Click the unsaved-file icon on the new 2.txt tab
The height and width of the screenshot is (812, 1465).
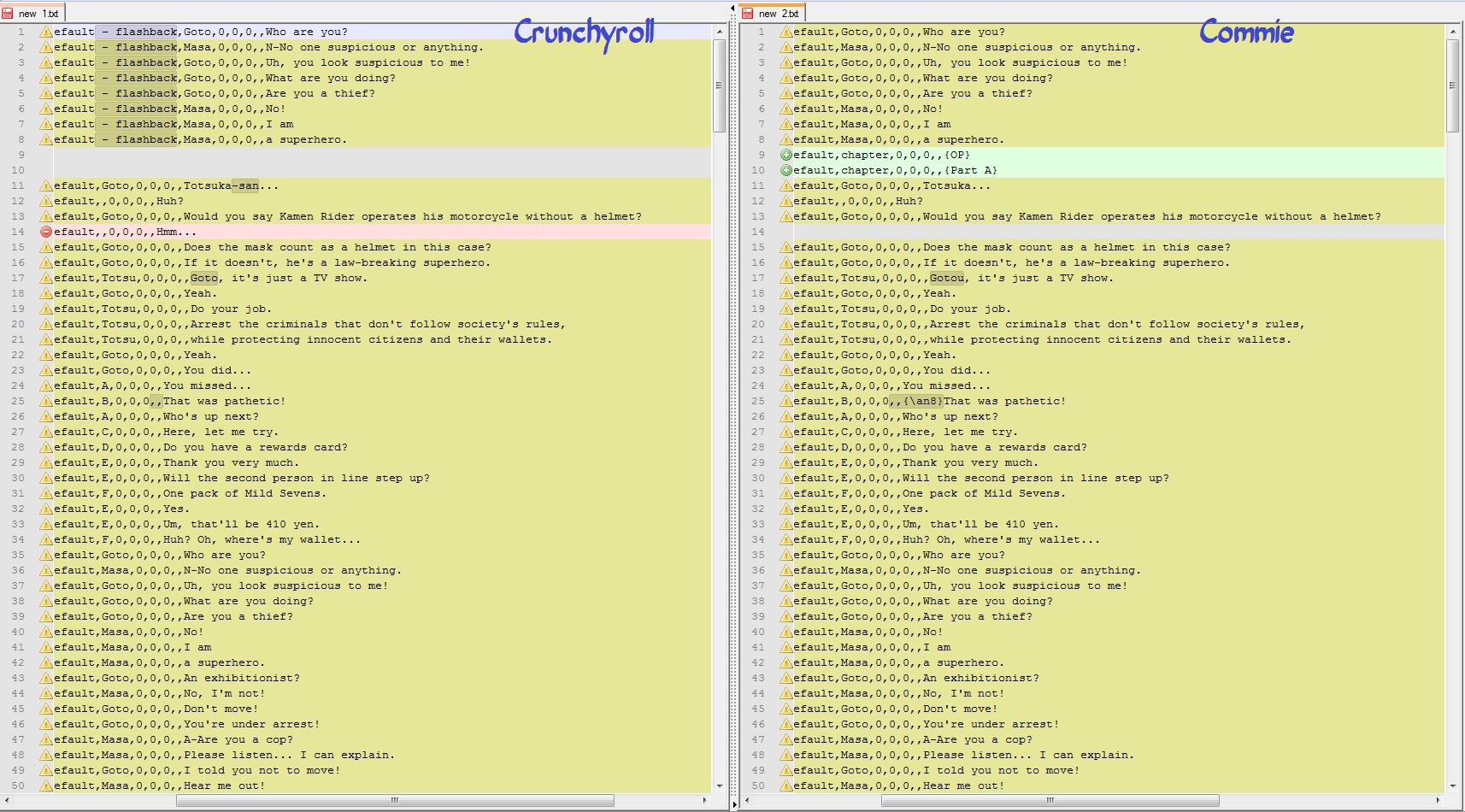(748, 14)
